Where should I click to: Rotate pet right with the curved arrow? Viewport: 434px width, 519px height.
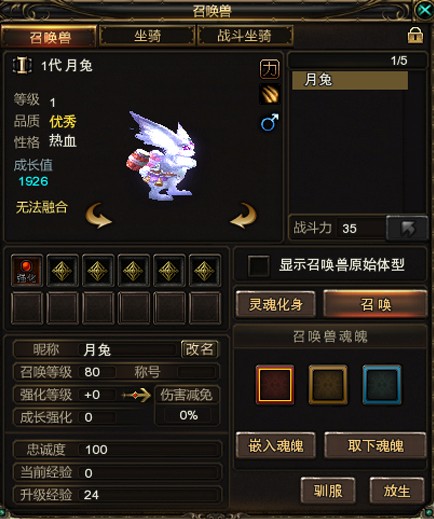click(244, 216)
